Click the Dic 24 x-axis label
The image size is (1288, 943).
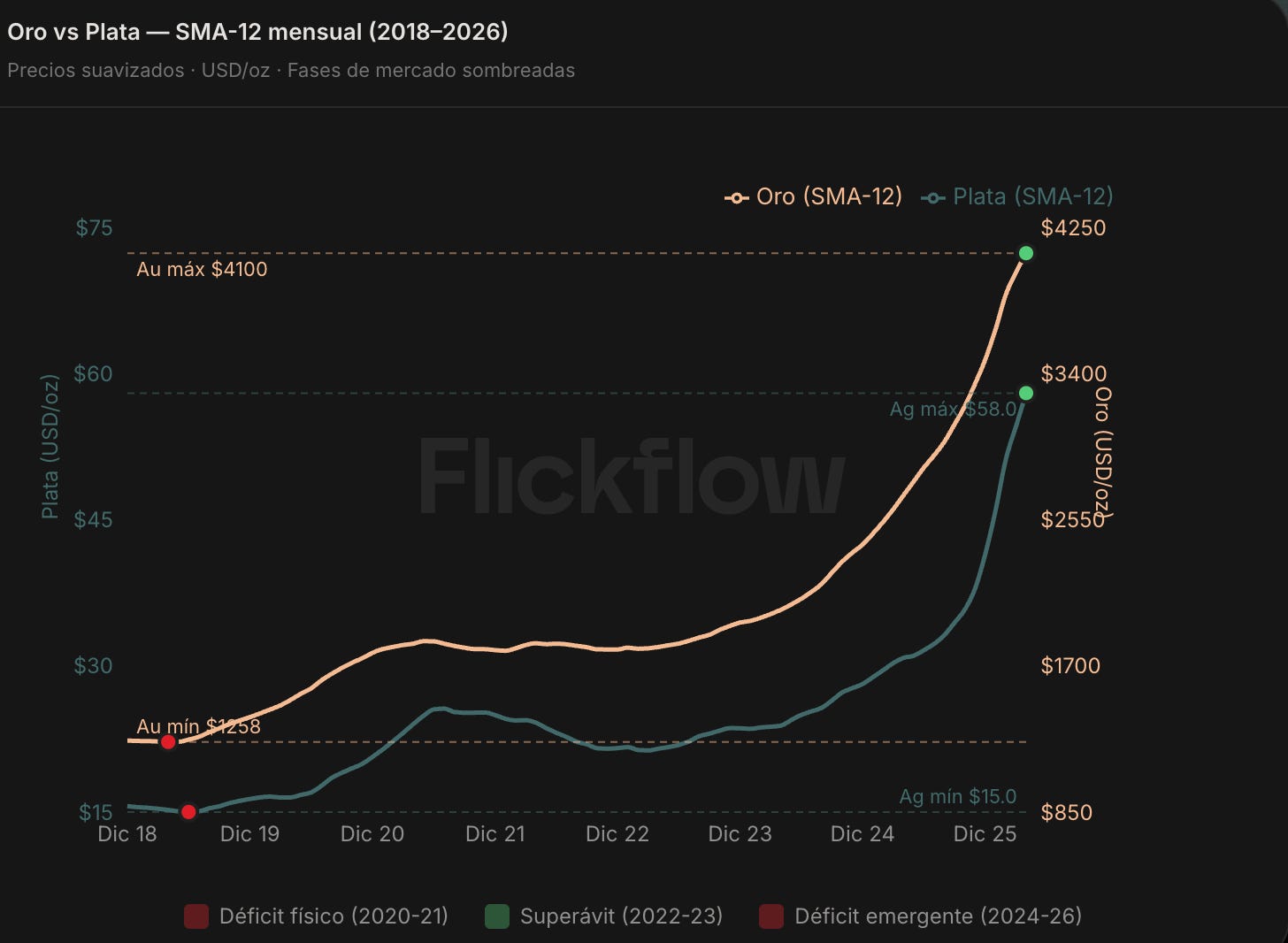(862, 834)
